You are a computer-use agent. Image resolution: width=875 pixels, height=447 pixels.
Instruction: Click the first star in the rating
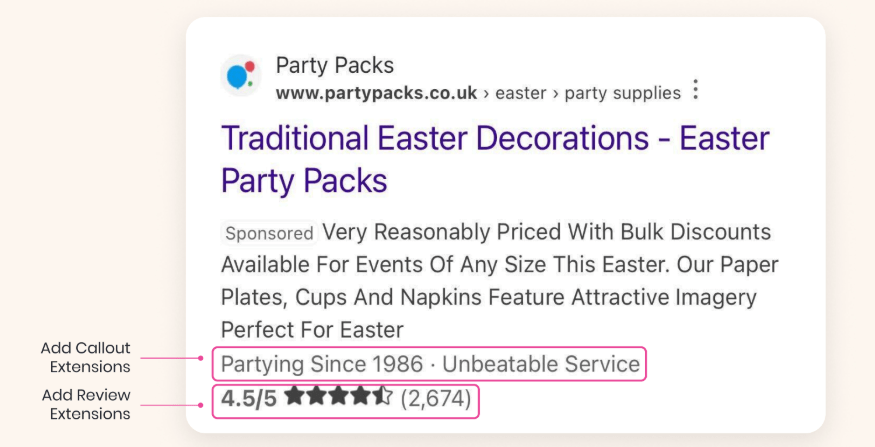[x=294, y=398]
